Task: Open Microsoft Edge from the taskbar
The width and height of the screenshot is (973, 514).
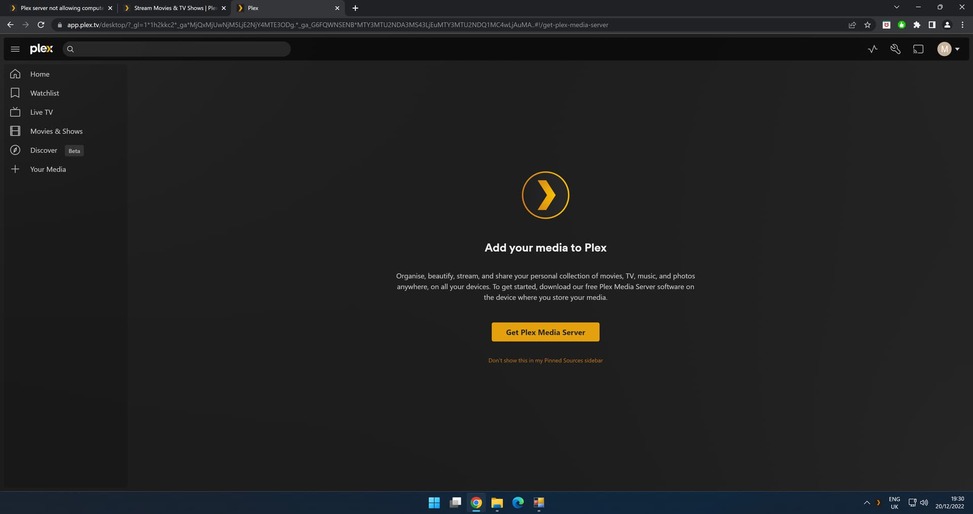Action: pos(518,502)
